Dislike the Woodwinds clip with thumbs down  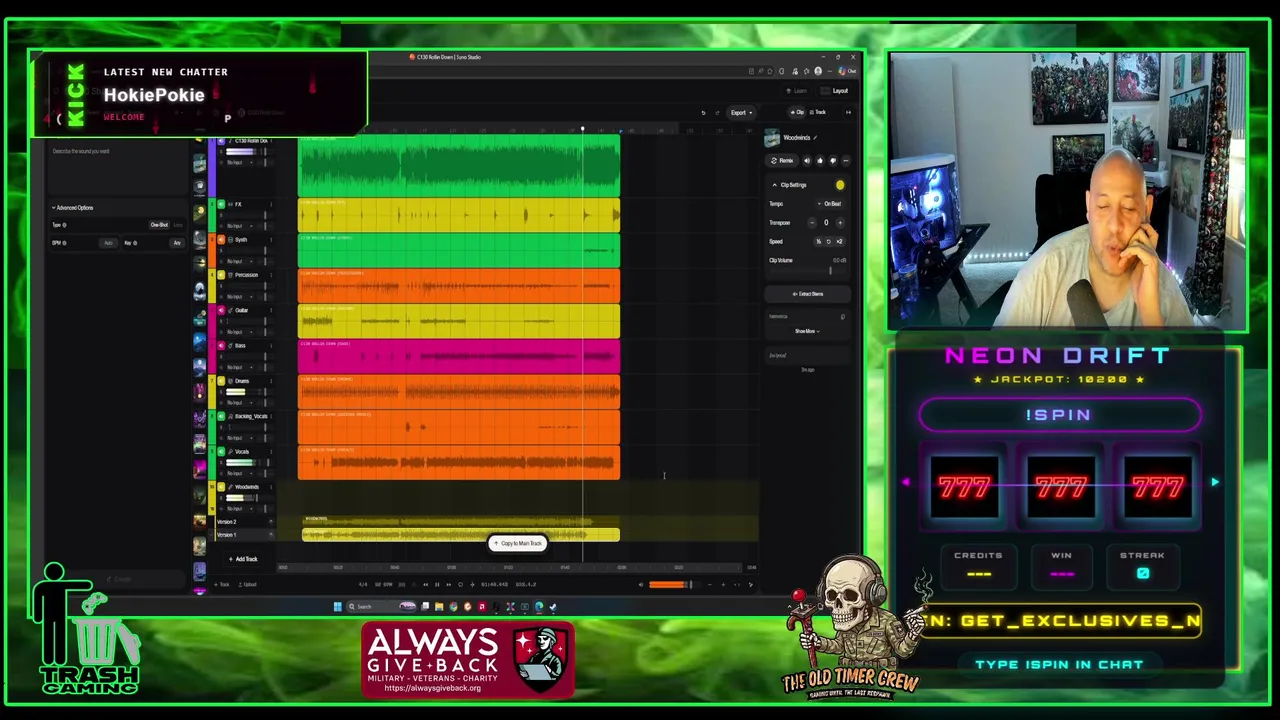pyautogui.click(x=833, y=160)
